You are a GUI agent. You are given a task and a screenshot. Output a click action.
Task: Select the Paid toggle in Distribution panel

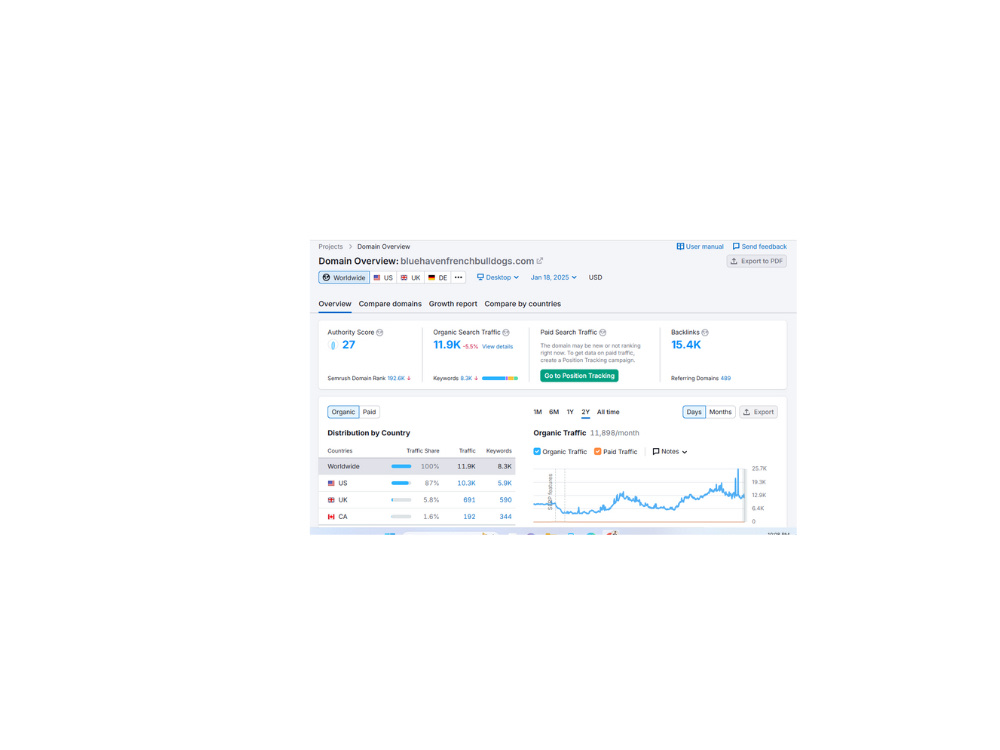(369, 412)
